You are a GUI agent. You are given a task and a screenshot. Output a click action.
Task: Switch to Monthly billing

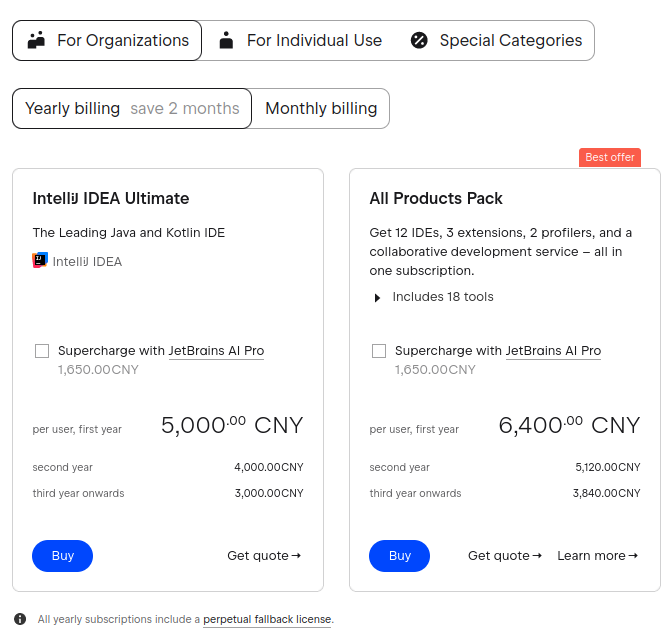click(321, 108)
